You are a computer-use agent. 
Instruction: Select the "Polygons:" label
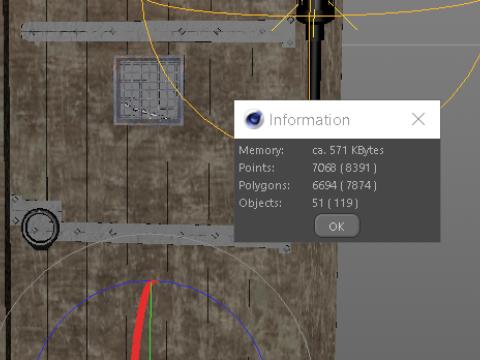point(264,185)
